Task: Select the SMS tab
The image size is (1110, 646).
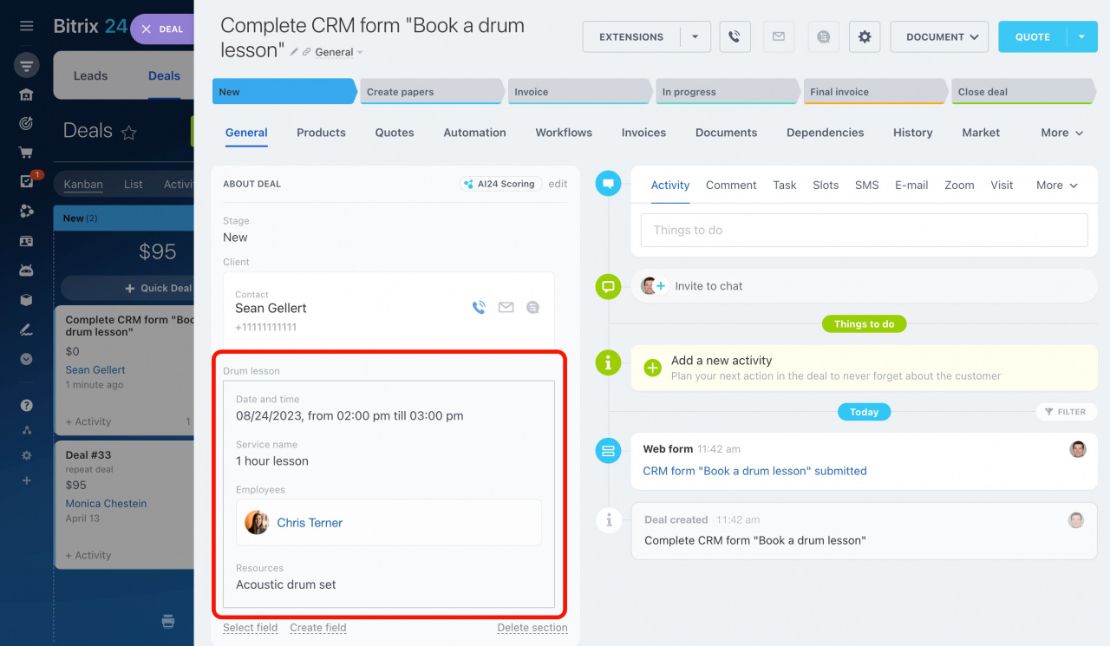Action: [x=866, y=185]
